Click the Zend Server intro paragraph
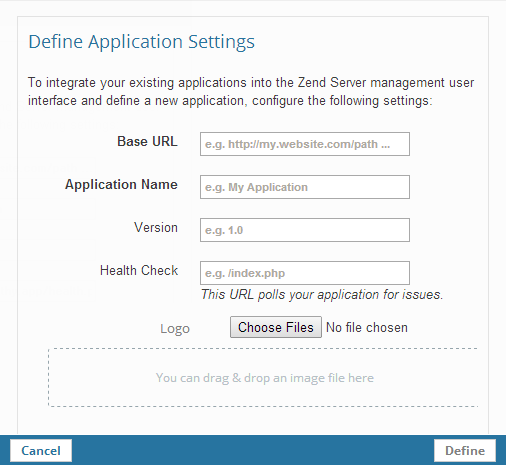This screenshot has height=465, width=506. (x=251, y=91)
